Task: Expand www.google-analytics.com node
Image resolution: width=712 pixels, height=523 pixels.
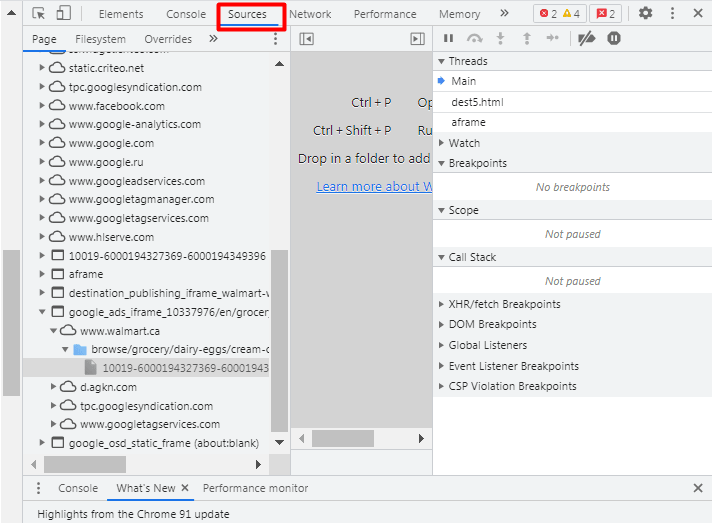Action: click(41, 124)
